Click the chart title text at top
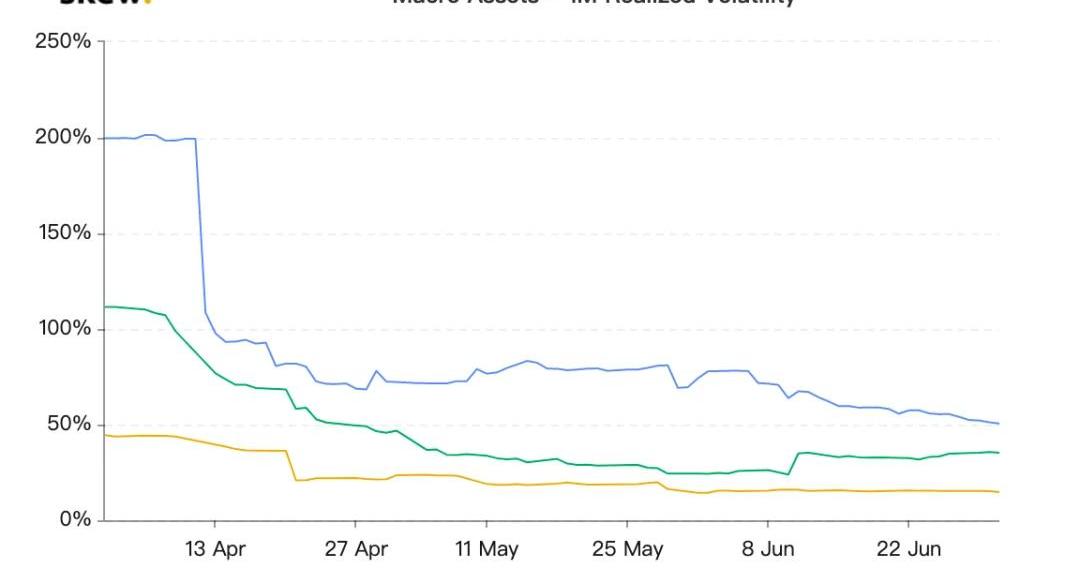Image resolution: width=1080 pixels, height=568 pixels. point(592,3)
